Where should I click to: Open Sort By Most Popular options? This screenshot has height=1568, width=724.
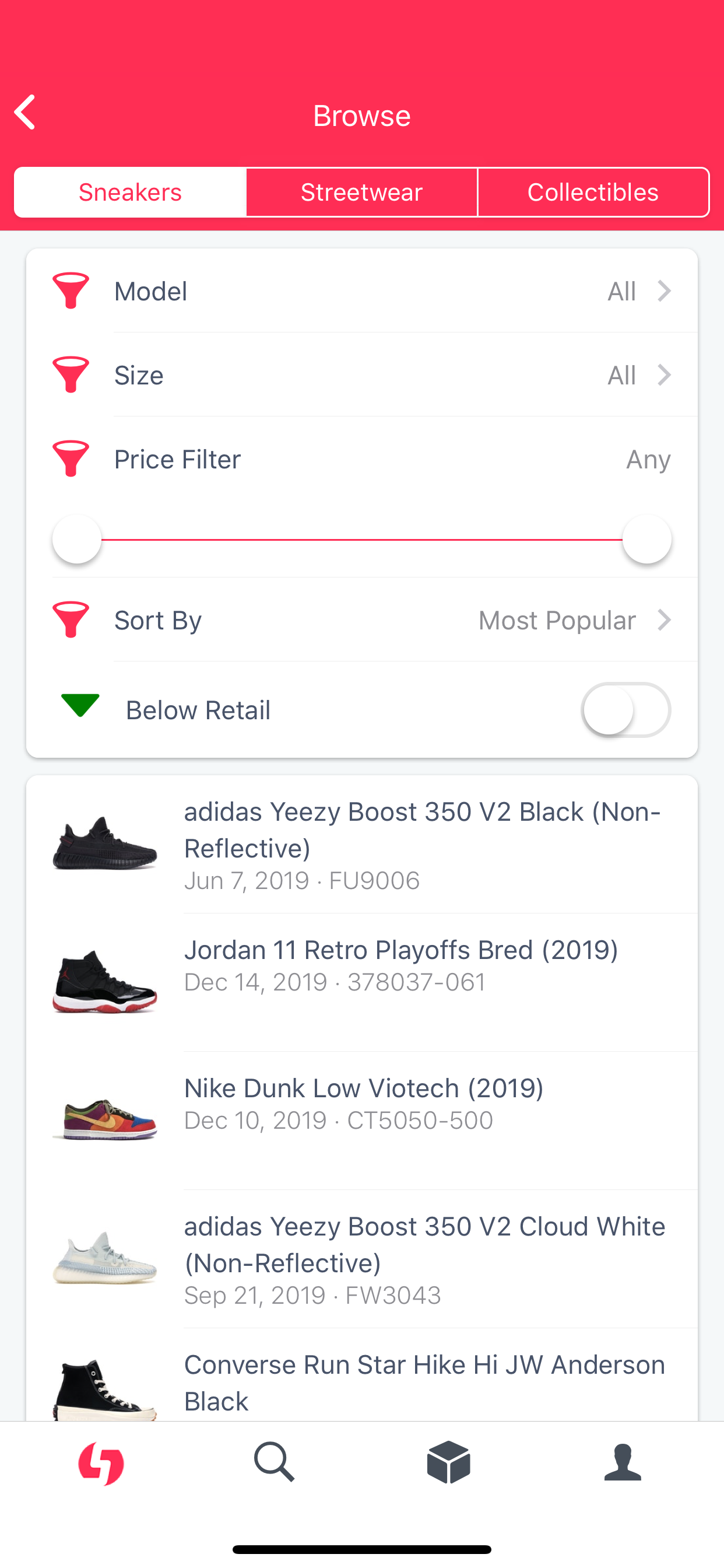click(574, 620)
